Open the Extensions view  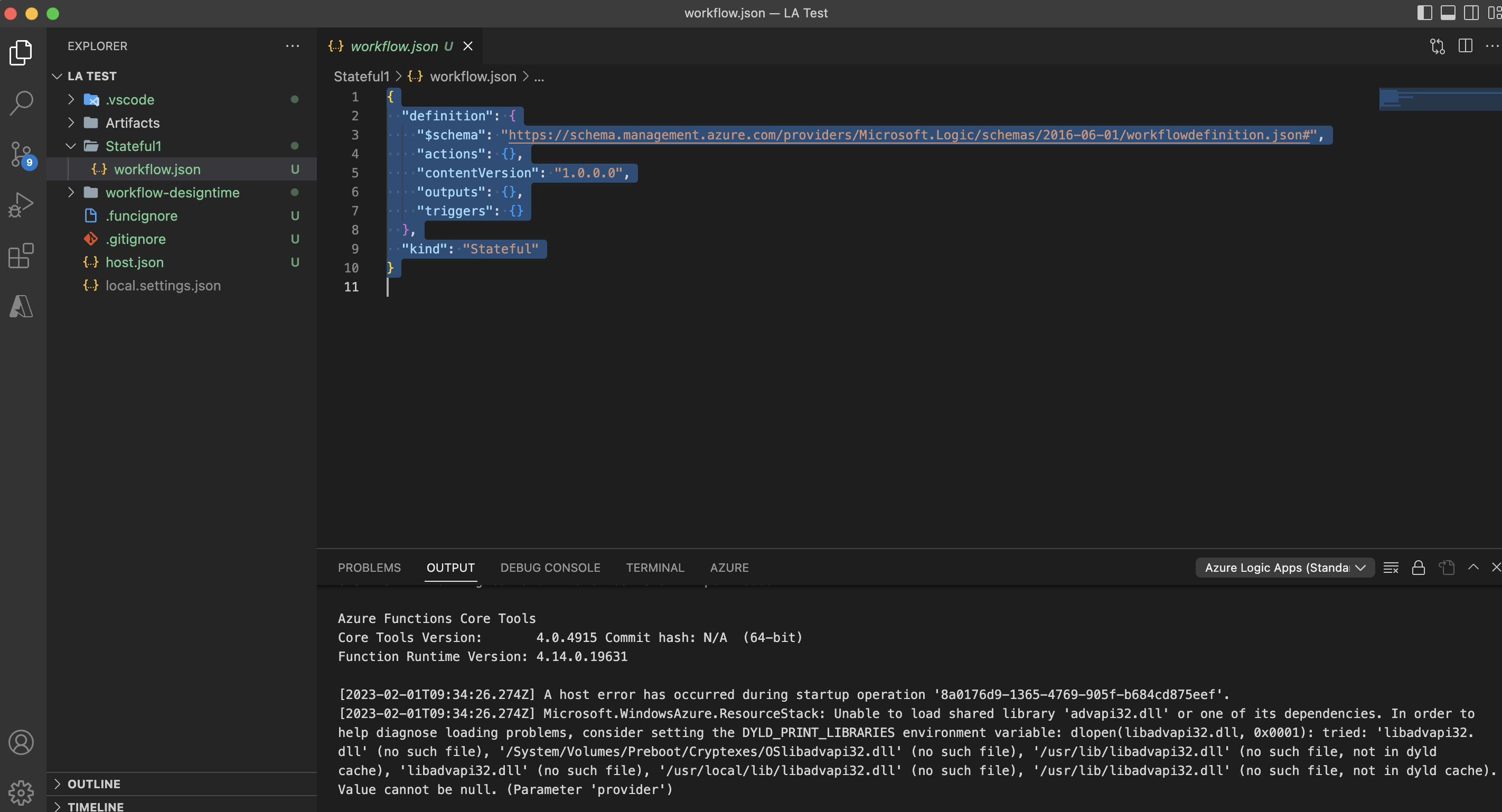pos(21,256)
